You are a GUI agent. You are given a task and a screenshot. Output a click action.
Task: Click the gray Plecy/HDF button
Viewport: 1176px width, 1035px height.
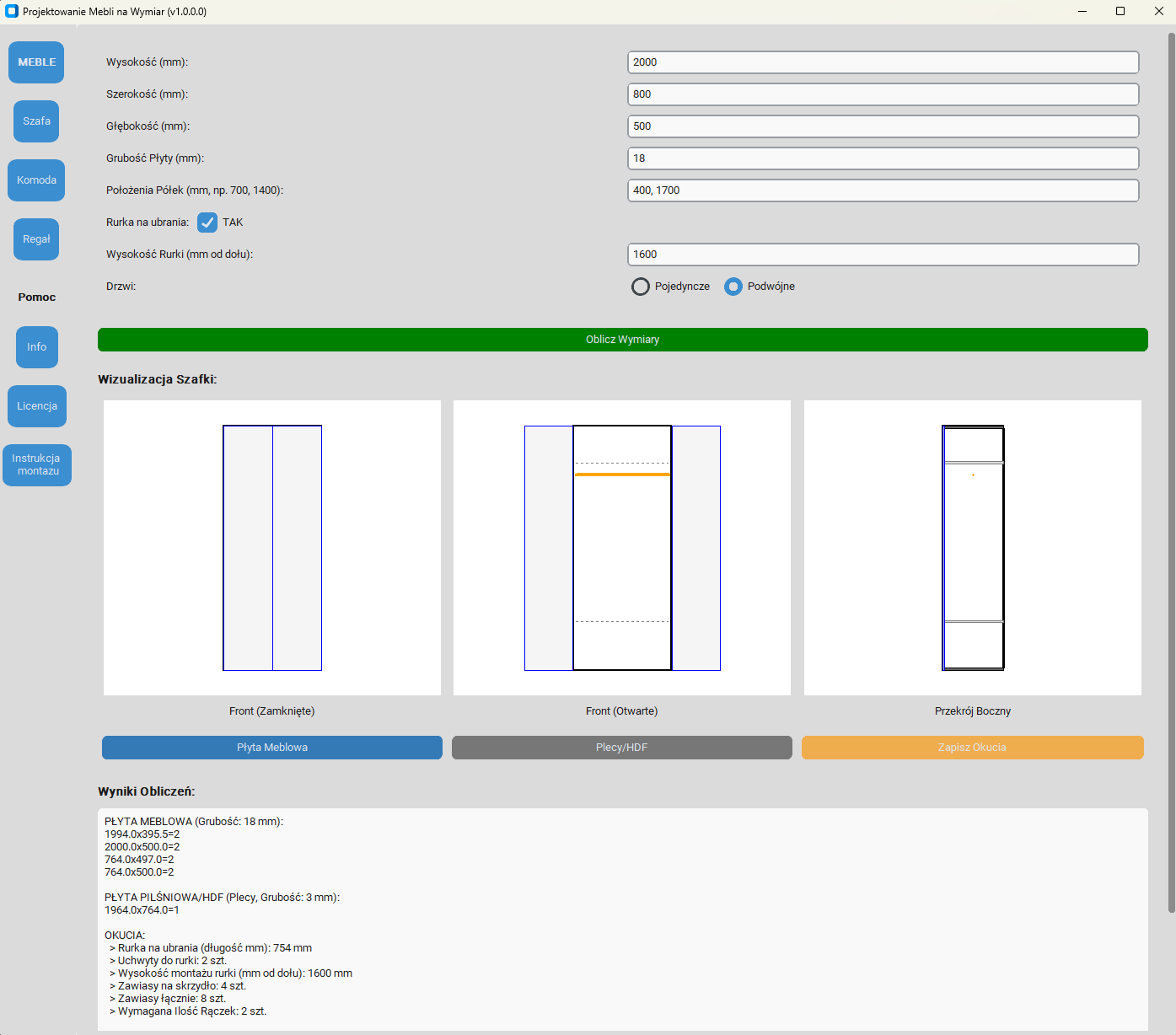click(621, 748)
